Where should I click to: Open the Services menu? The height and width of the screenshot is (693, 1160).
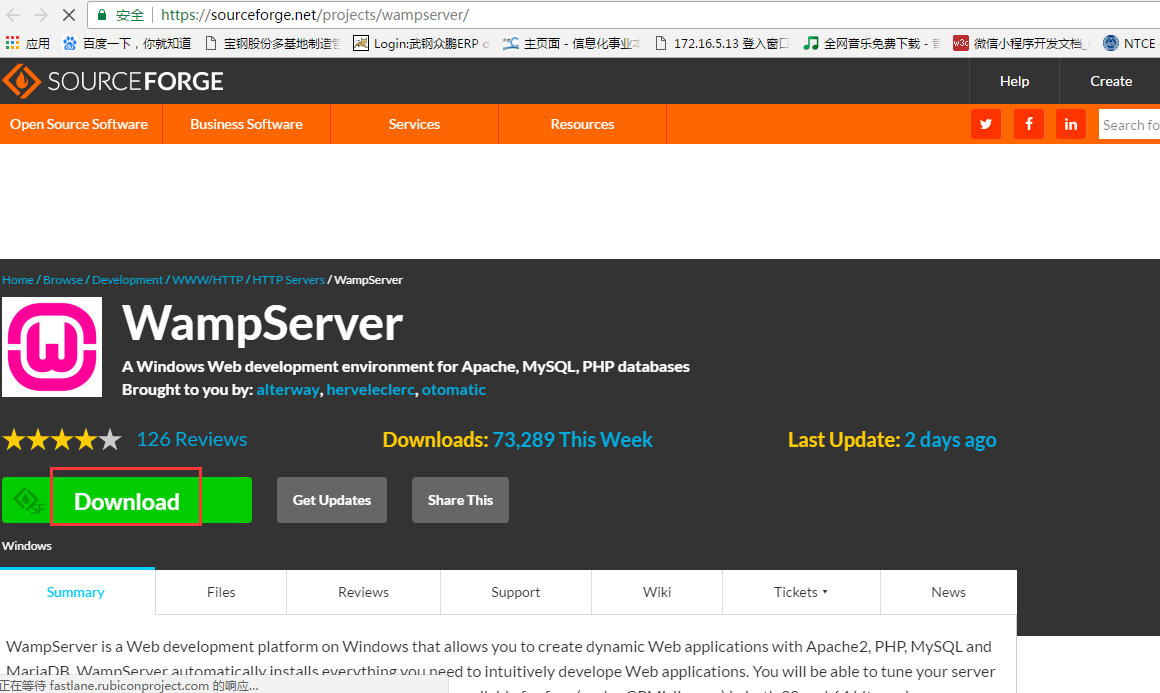(414, 124)
